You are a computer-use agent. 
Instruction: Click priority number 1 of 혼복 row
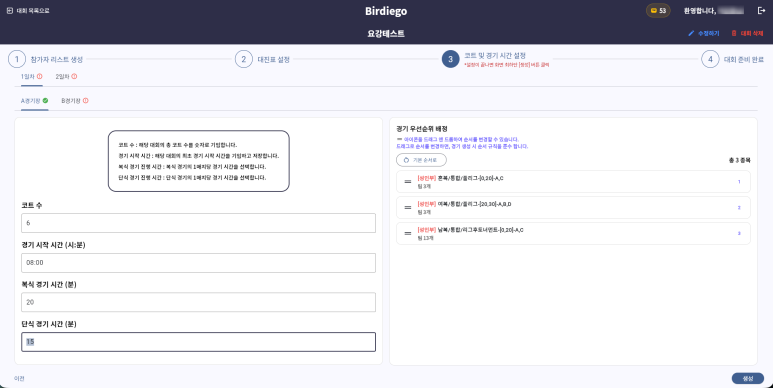point(739,182)
